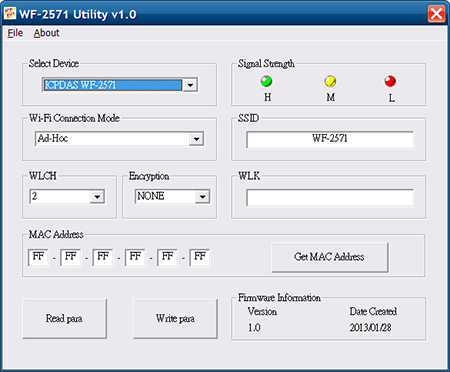Open the WLCH channel dropdown arrow
The image size is (450, 372).
[x=97, y=197]
